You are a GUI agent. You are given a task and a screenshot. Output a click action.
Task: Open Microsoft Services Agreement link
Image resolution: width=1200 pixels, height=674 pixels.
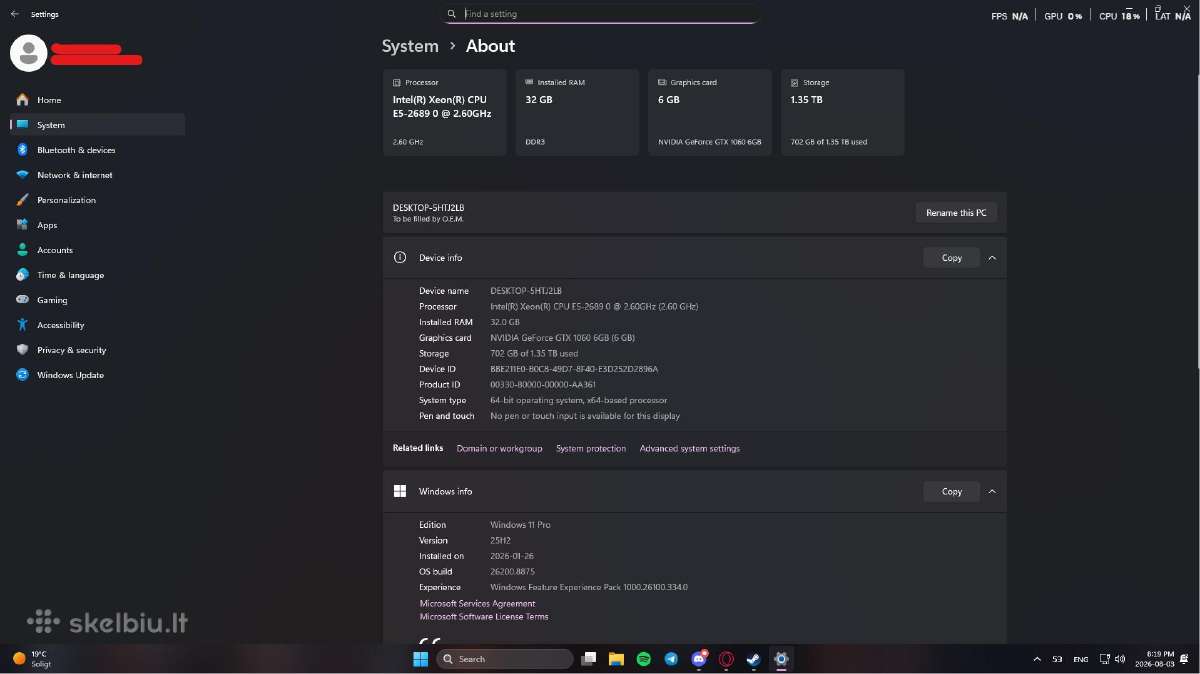(477, 604)
